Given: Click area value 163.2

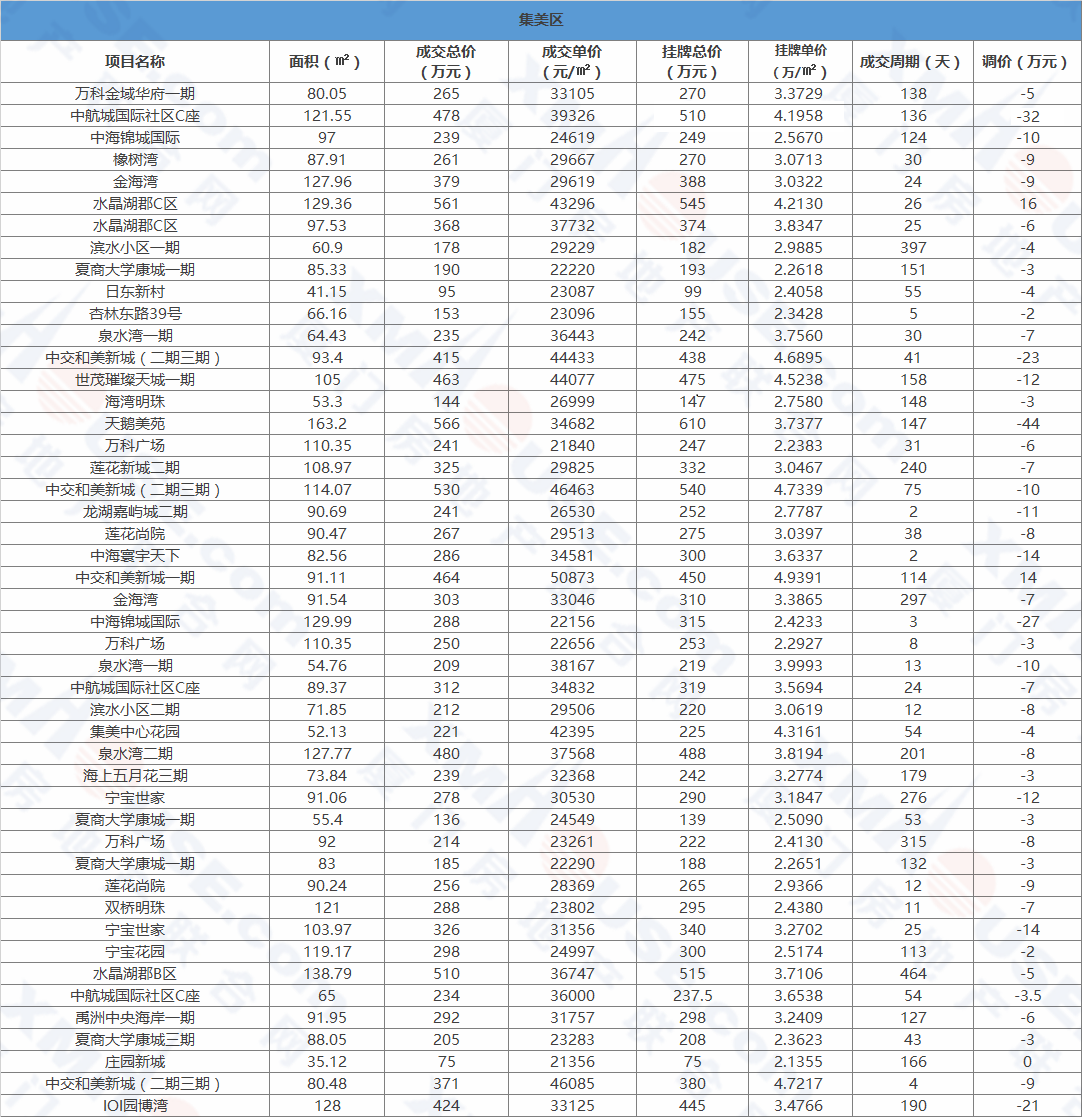Looking at the screenshot, I should tap(327, 425).
